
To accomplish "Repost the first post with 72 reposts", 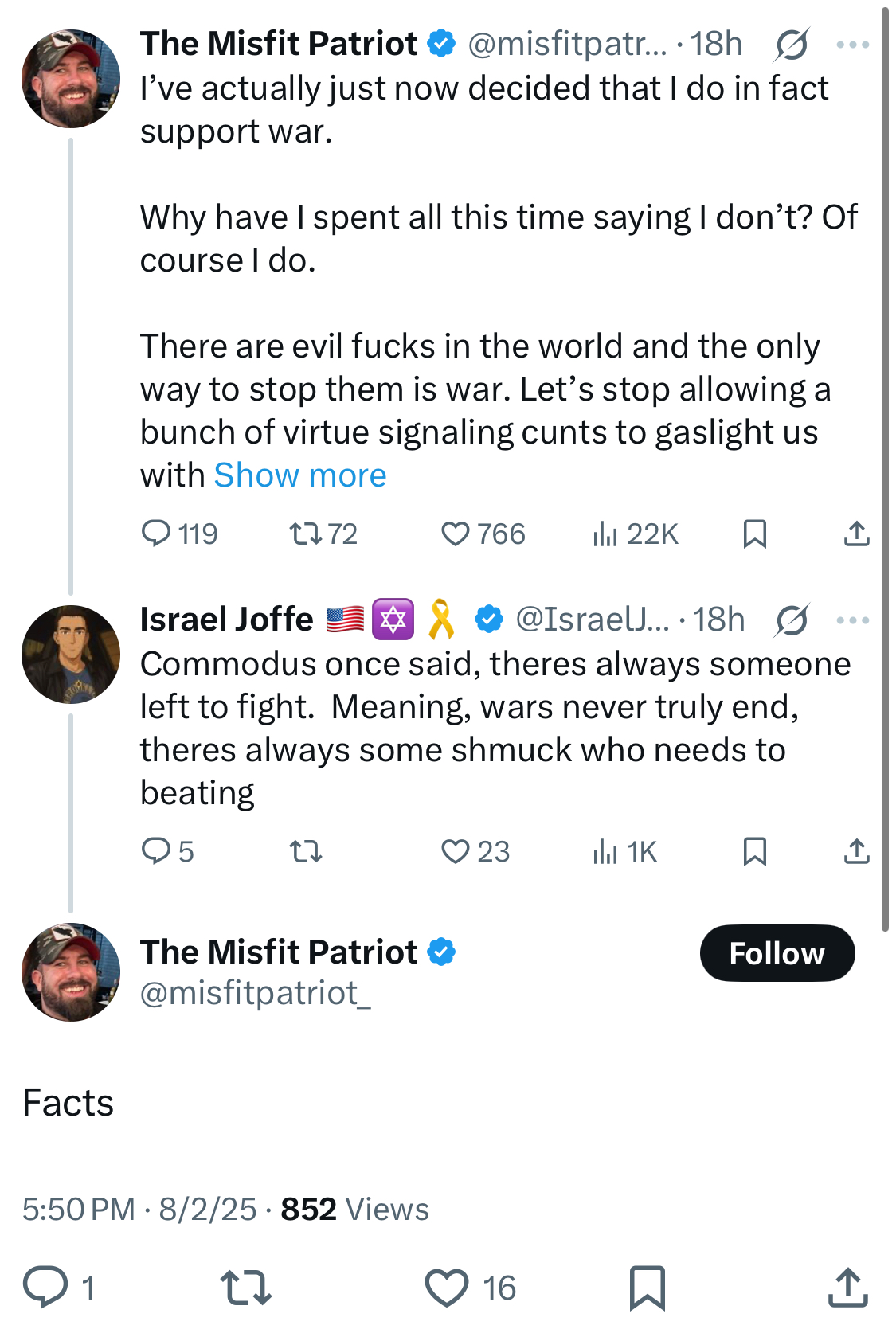I will point(305,534).
